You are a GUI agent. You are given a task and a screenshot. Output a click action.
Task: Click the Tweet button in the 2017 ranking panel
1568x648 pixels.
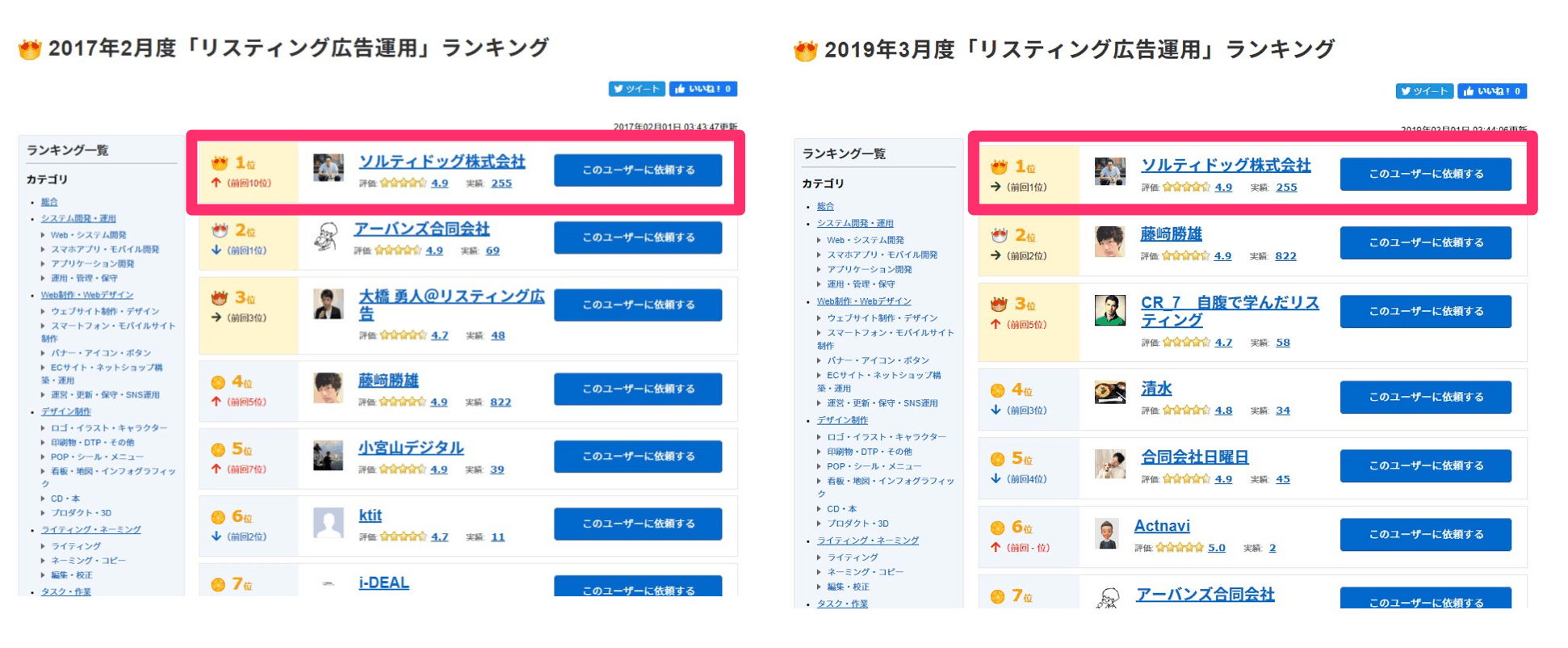[x=637, y=89]
